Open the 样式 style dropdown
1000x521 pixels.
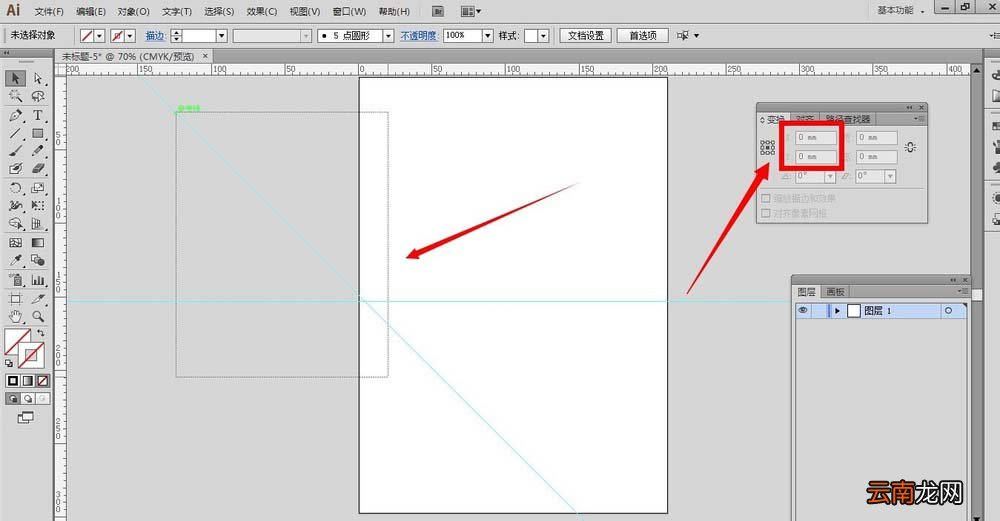click(x=544, y=36)
